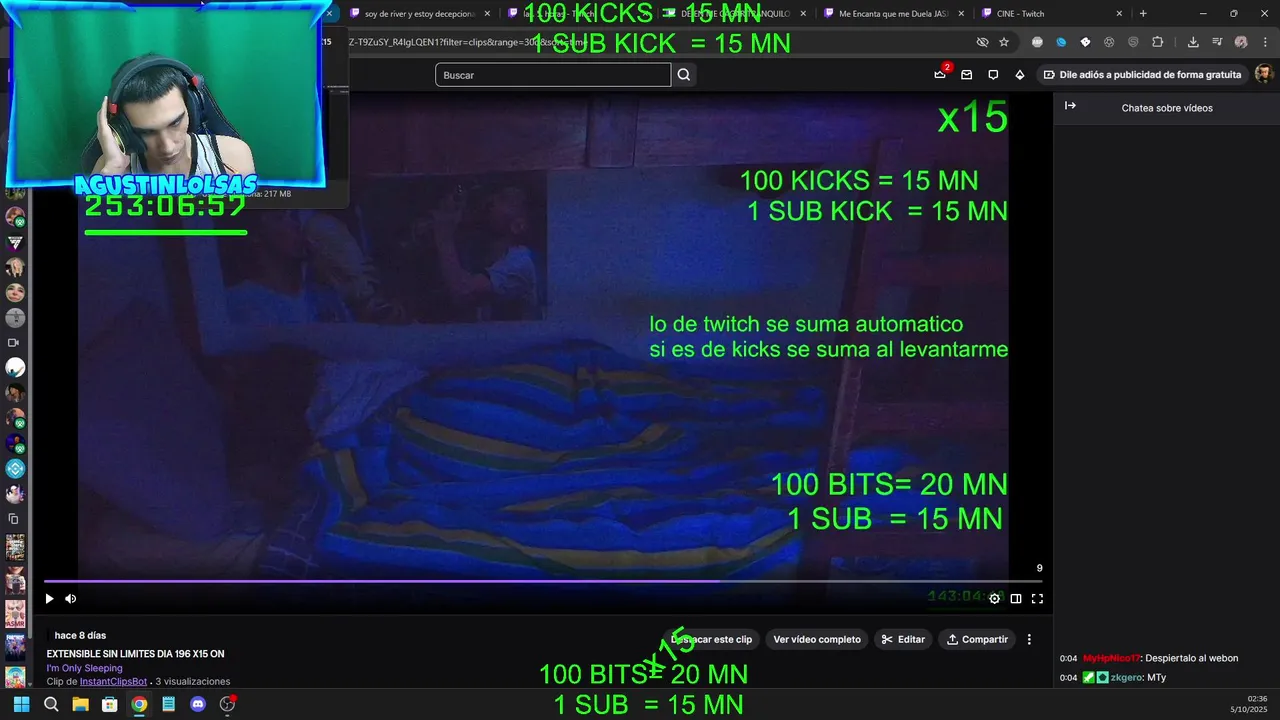Open Discord from taskbar
This screenshot has height=720, width=1280.
(x=198, y=704)
